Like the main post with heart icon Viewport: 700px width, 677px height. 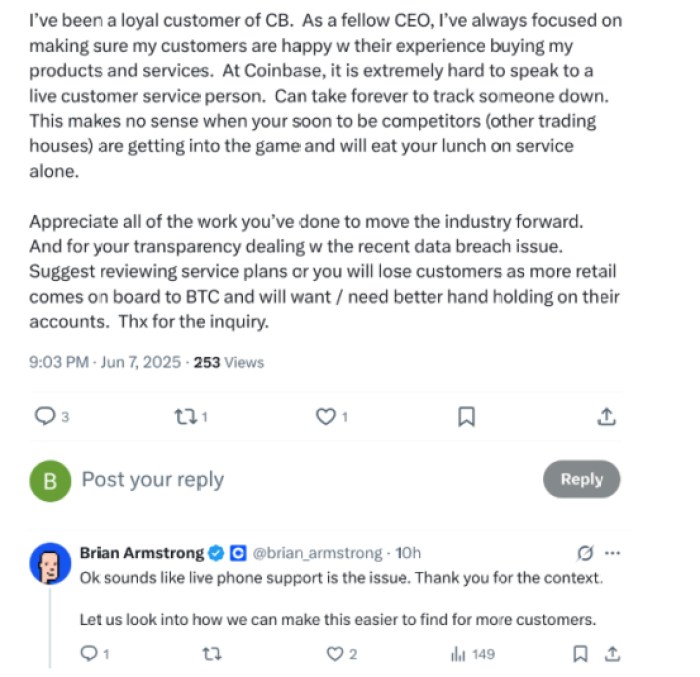click(326, 417)
